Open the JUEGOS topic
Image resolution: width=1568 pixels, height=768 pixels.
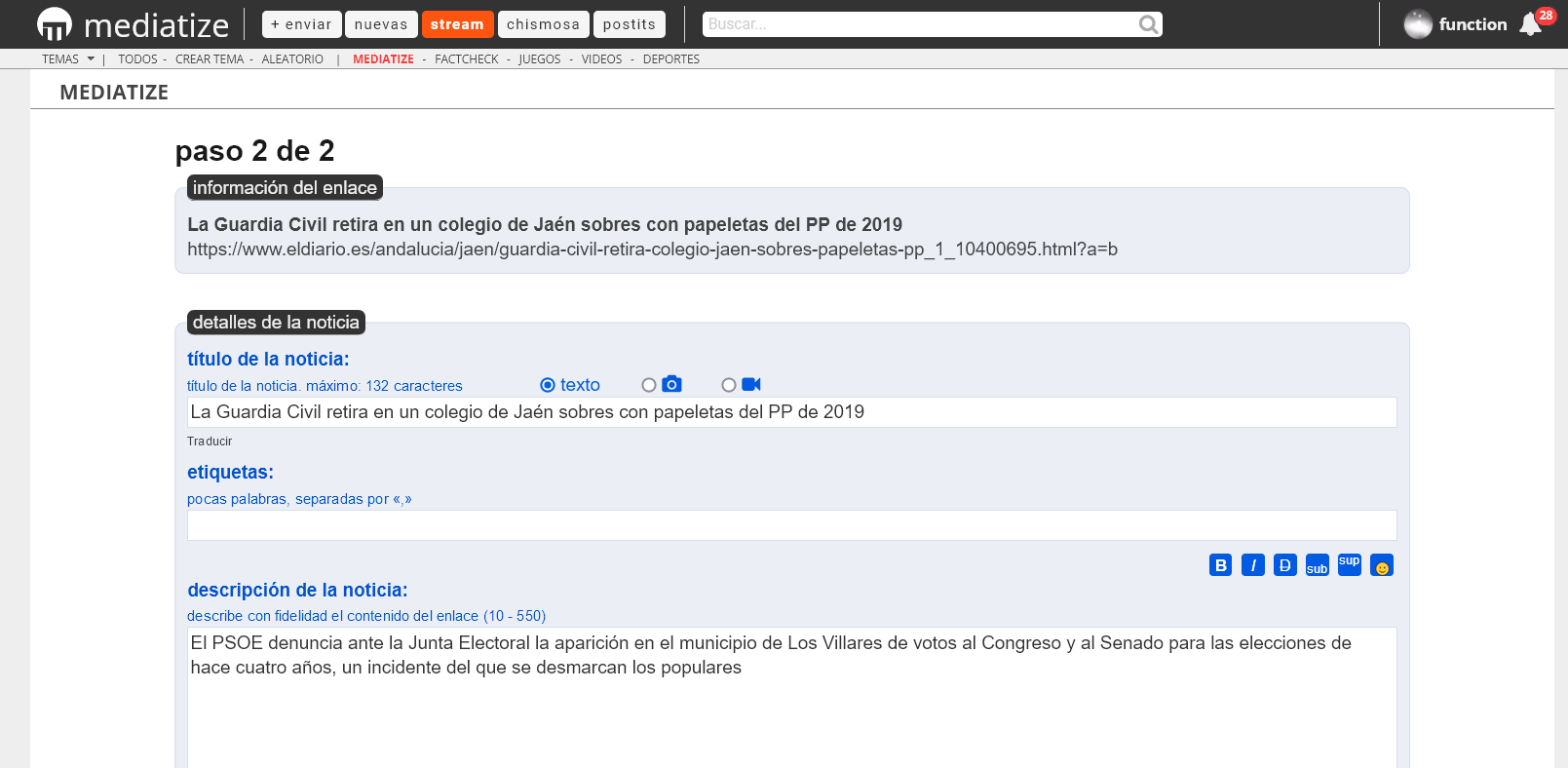point(540,59)
